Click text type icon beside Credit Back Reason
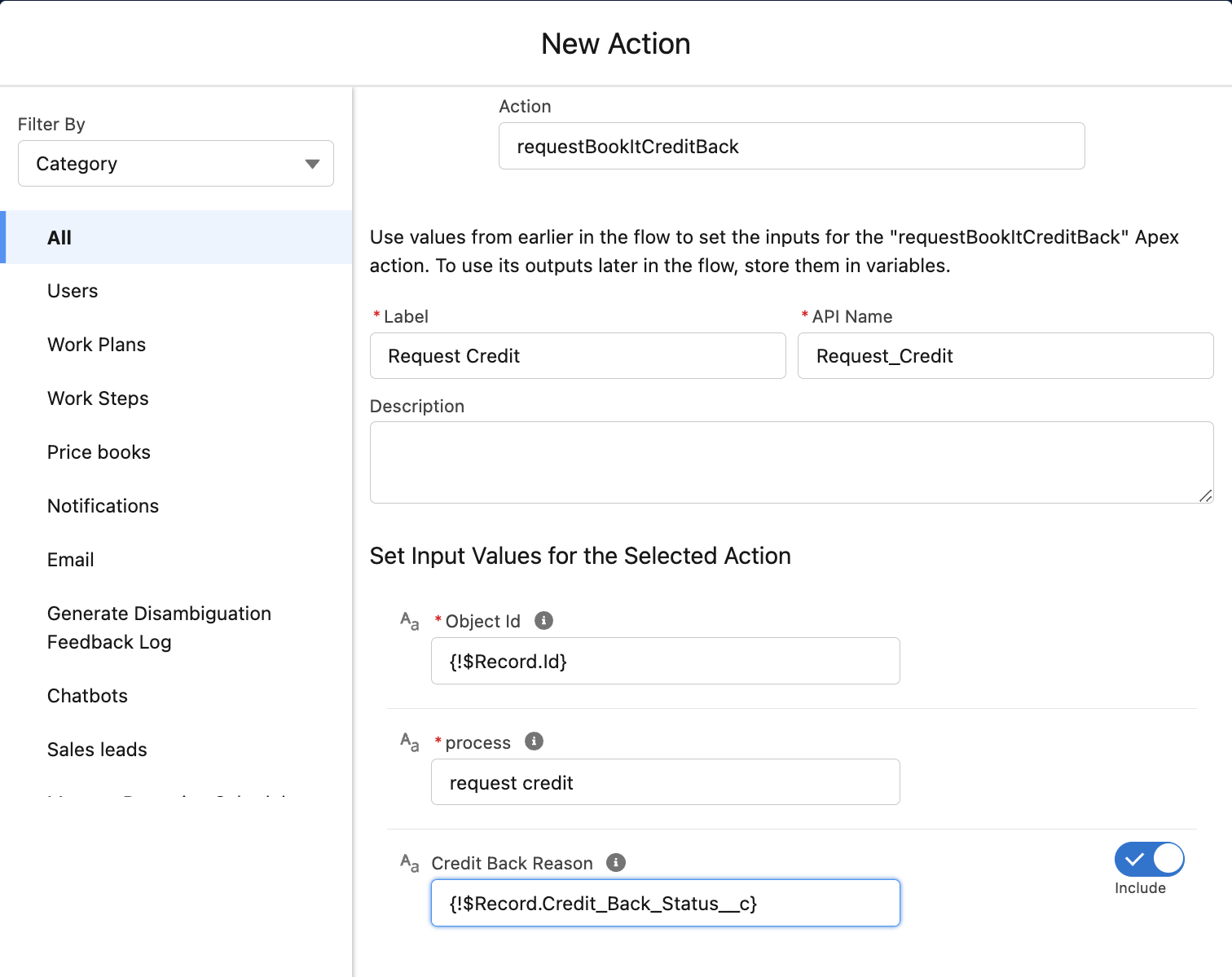This screenshot has height=977, width=1232. tap(409, 864)
